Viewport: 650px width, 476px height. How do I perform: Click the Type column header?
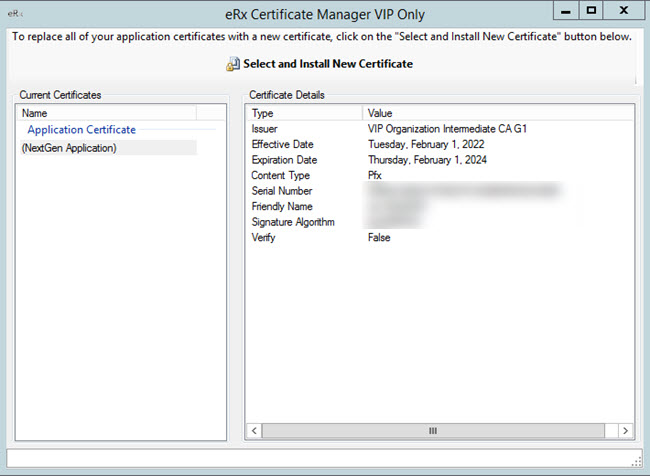click(305, 113)
